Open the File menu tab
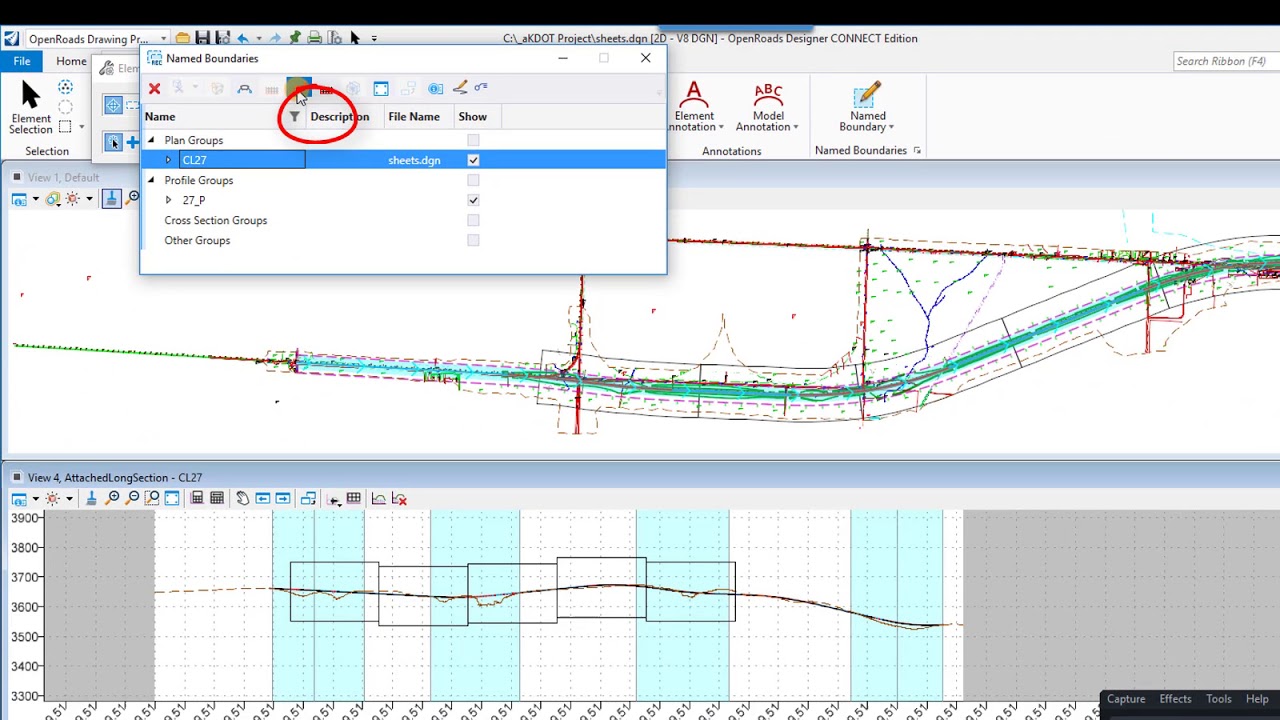Image resolution: width=1280 pixels, height=720 pixels. pos(21,61)
